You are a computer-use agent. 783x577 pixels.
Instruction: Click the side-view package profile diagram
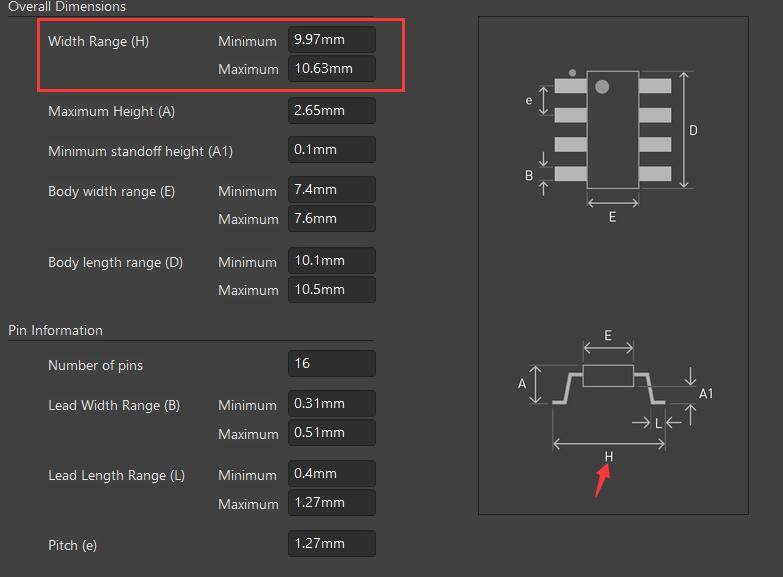[608, 384]
